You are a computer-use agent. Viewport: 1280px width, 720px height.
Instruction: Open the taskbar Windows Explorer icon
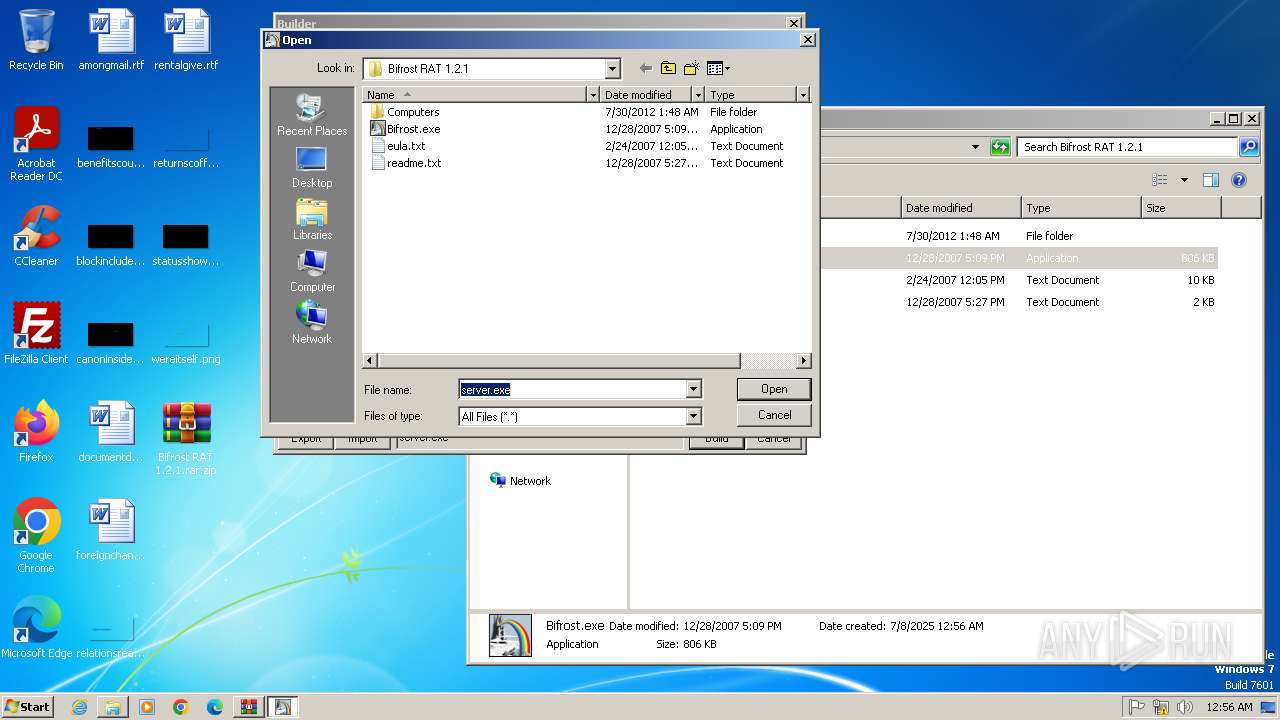(x=113, y=707)
